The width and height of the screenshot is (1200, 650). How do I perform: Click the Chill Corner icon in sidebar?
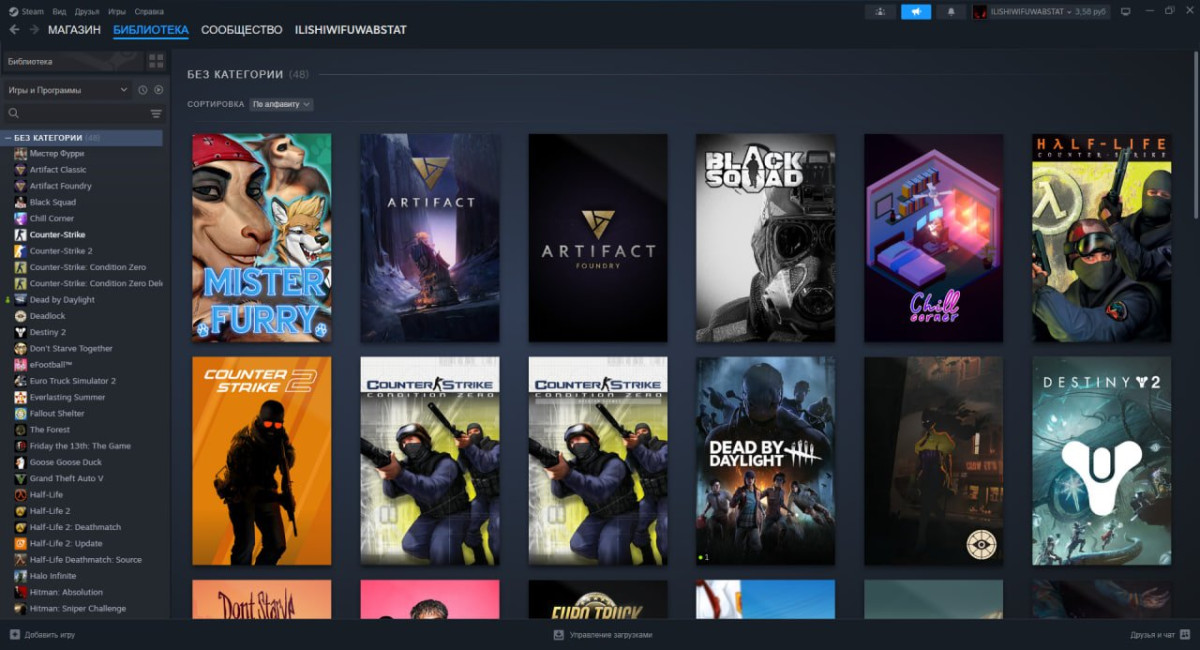(x=20, y=218)
